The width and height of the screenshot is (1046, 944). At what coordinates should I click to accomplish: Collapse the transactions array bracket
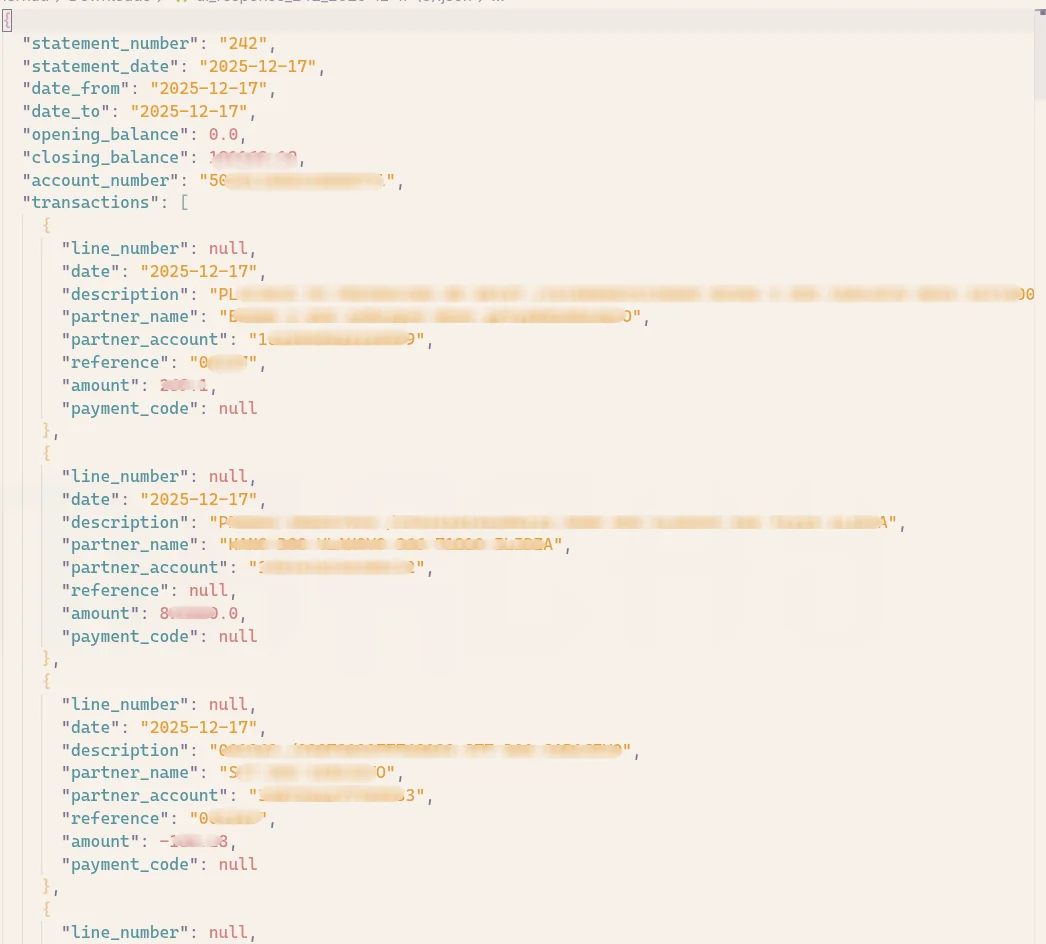184,202
